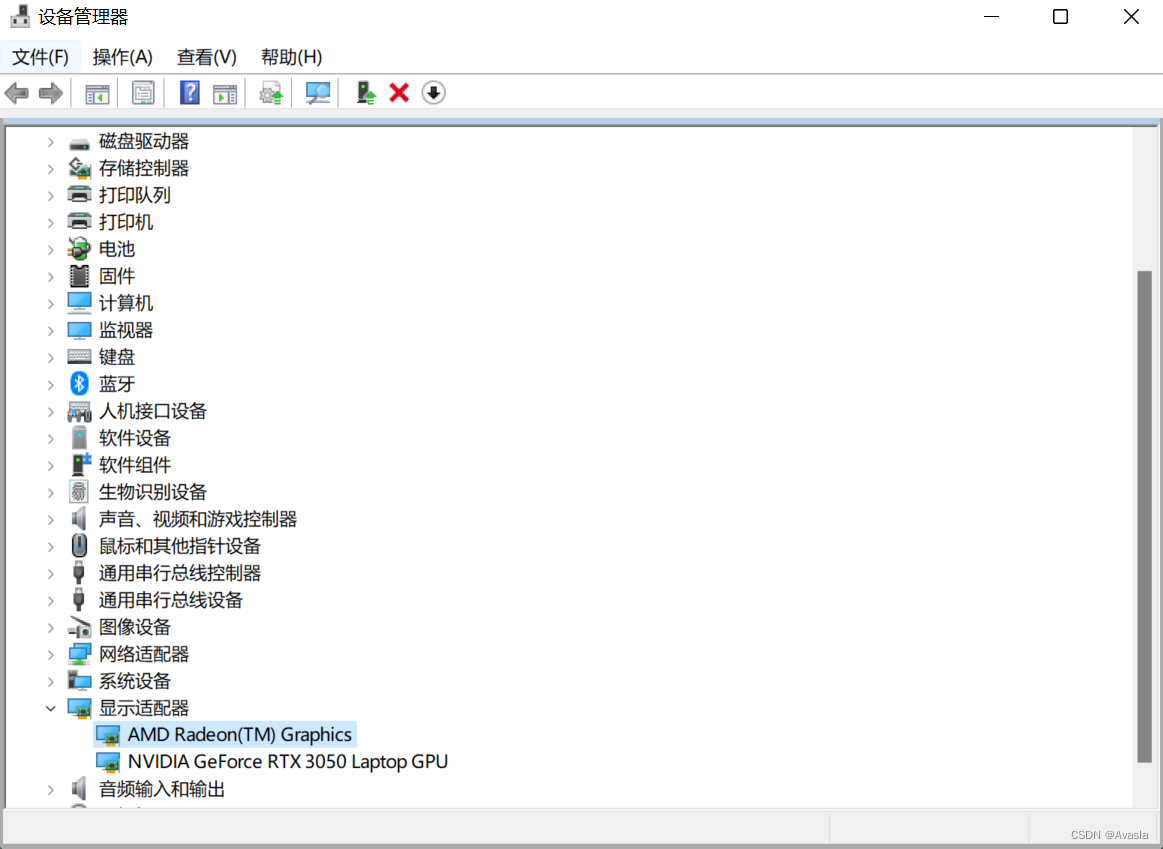1163x849 pixels.
Task: Click the Forward arrow toolbar icon
Action: point(50,93)
